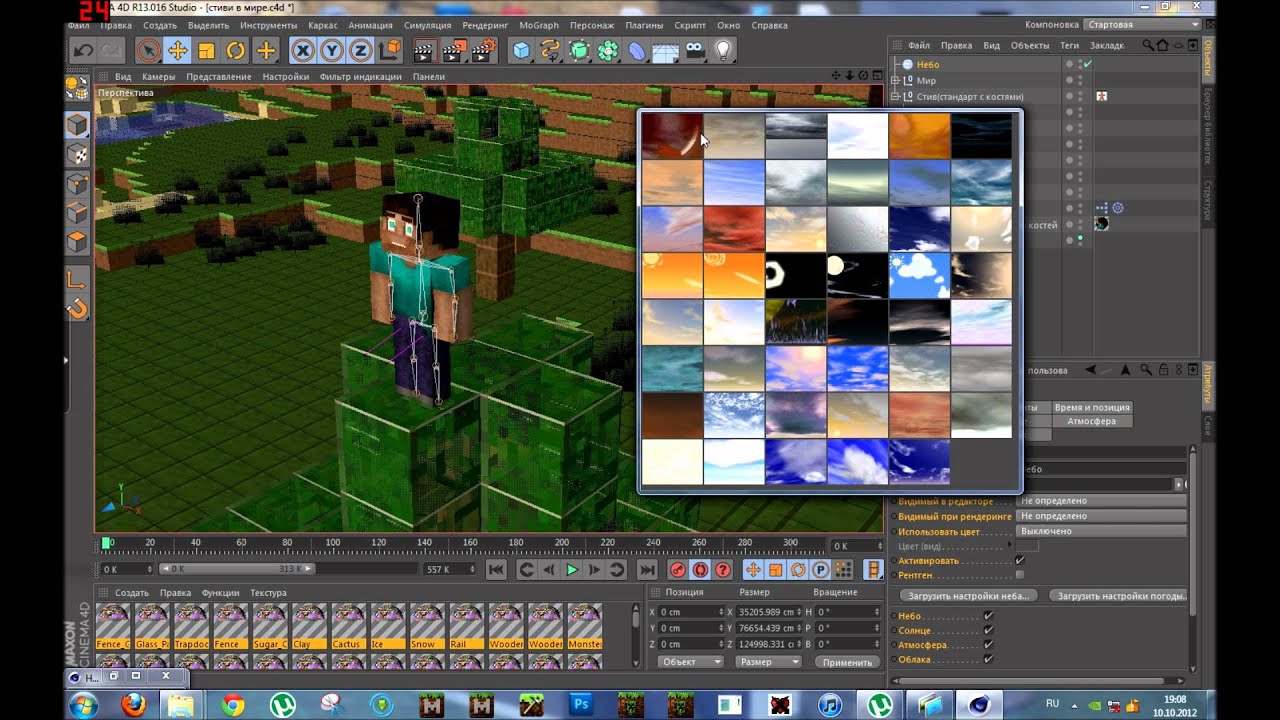Activate the Scale tool in the top toolbar
This screenshot has height=720, width=1280.
click(x=206, y=50)
